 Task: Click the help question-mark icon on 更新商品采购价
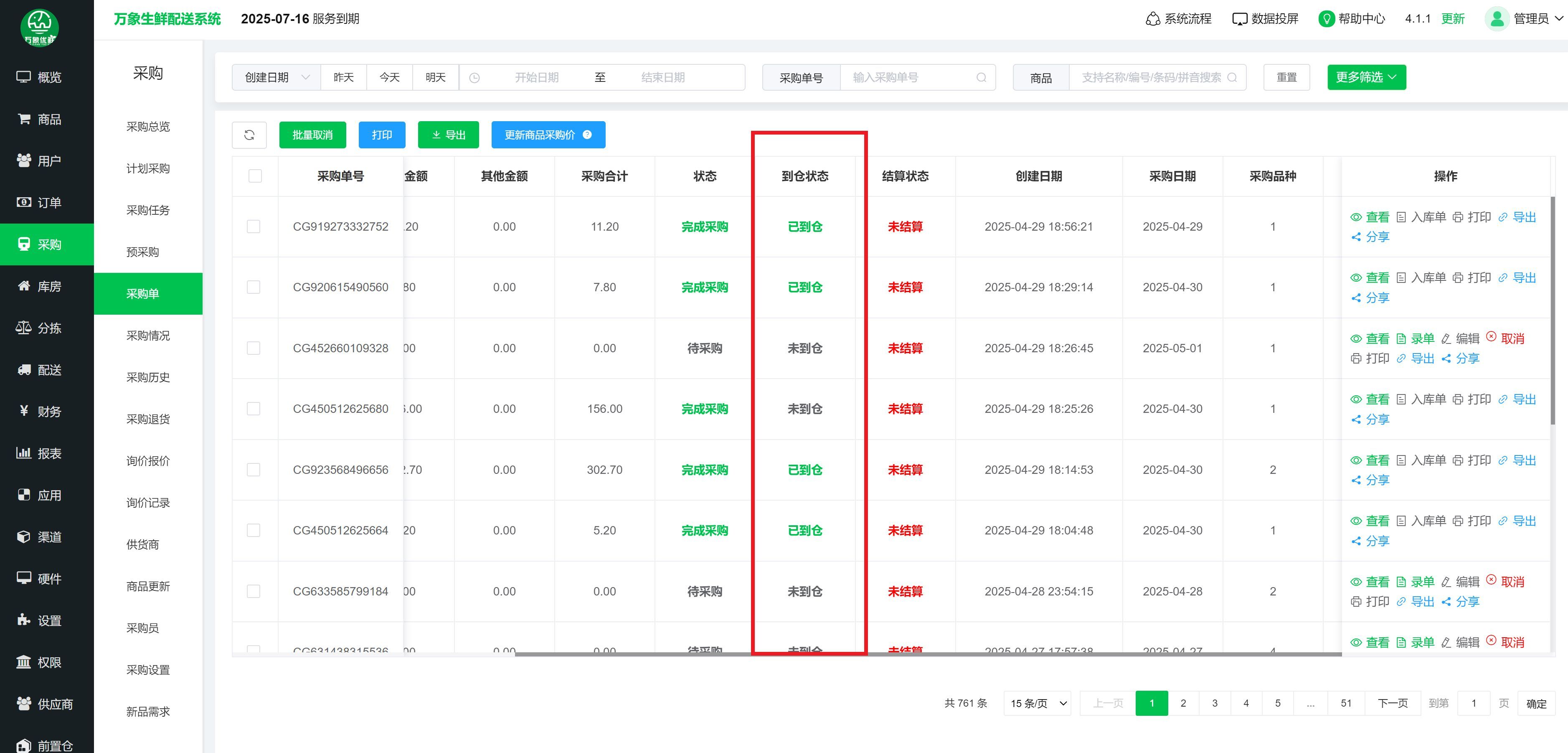pos(587,135)
